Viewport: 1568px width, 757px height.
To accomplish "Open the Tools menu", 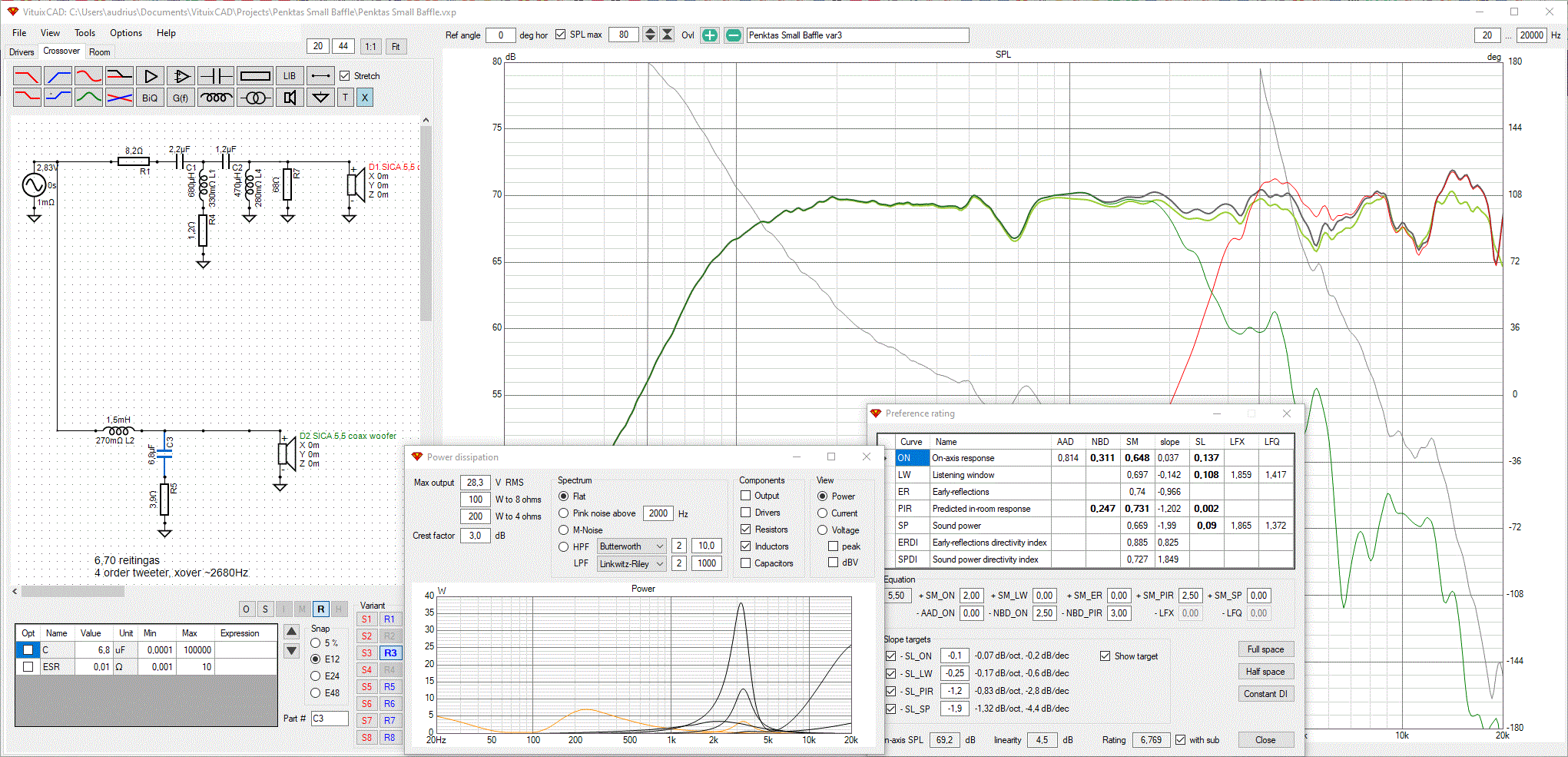I will point(85,33).
